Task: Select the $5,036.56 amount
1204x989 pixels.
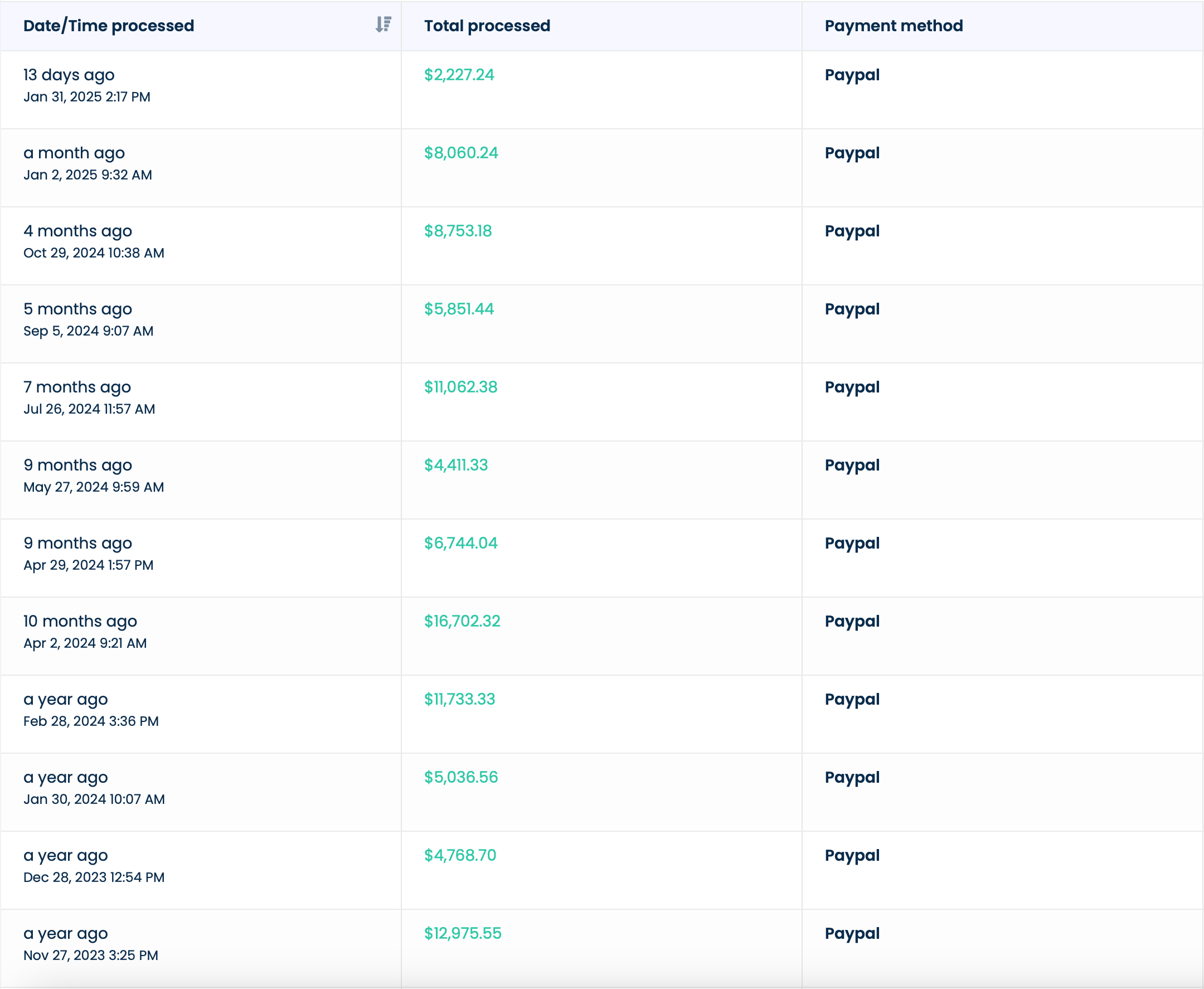Action: (461, 777)
